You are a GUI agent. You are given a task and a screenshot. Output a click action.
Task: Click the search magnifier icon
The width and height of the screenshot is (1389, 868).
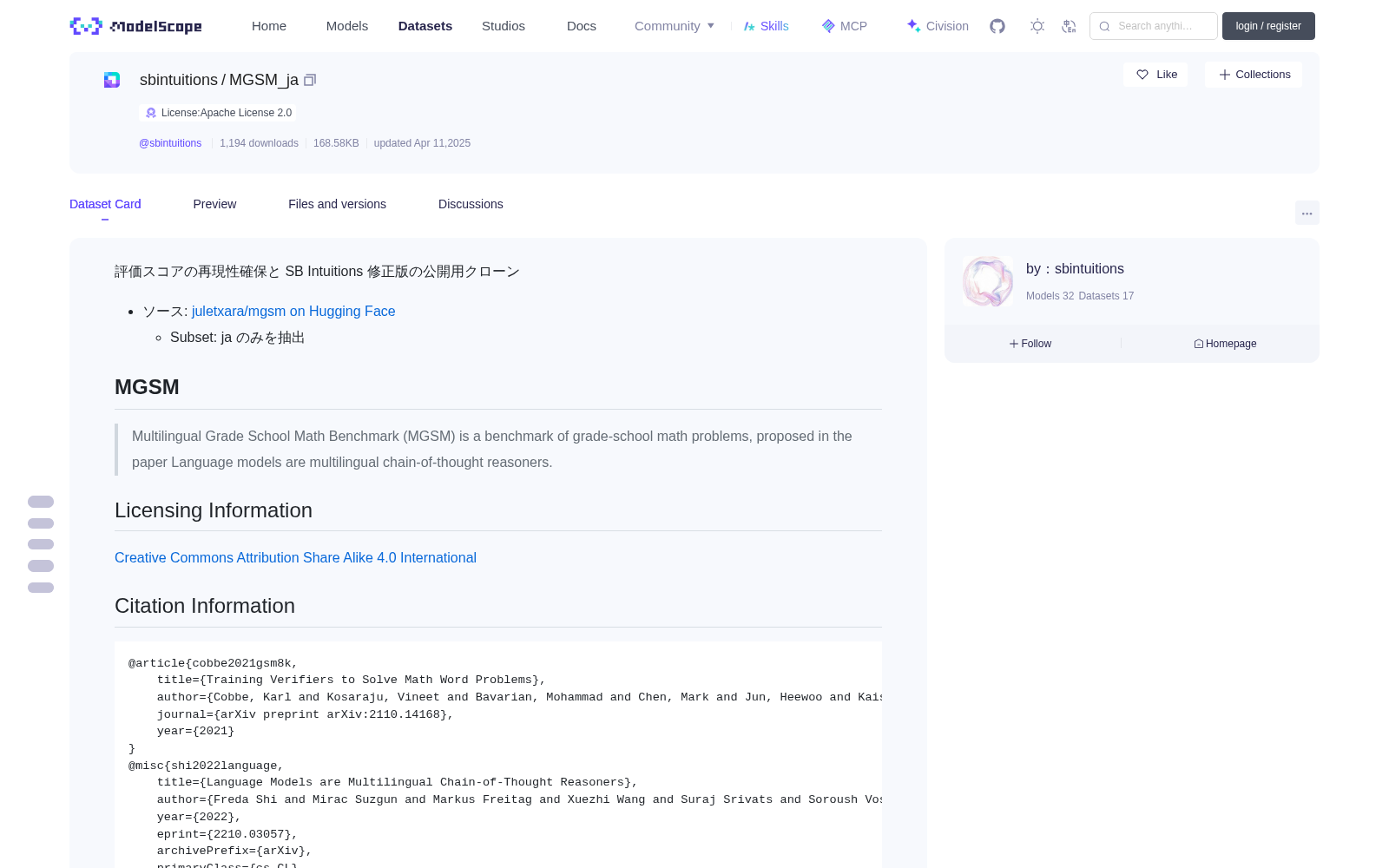[x=1104, y=26]
